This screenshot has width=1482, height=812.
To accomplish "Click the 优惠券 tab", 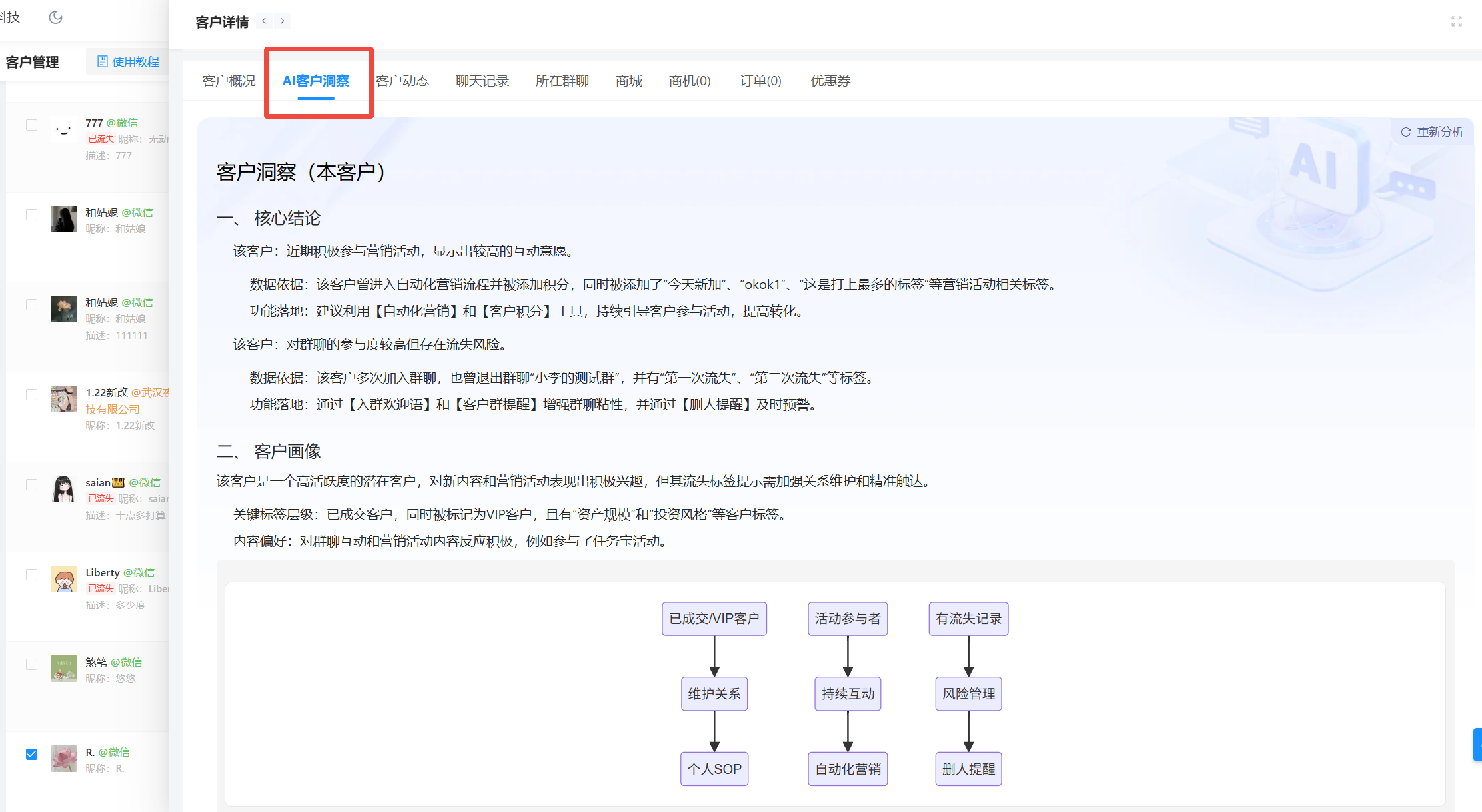I will tap(830, 81).
